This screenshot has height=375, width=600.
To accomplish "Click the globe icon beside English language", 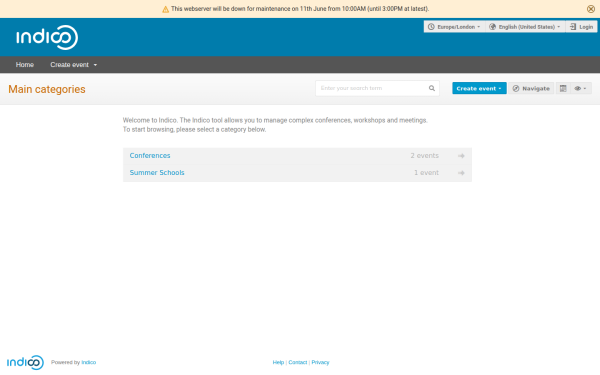I will [492, 27].
